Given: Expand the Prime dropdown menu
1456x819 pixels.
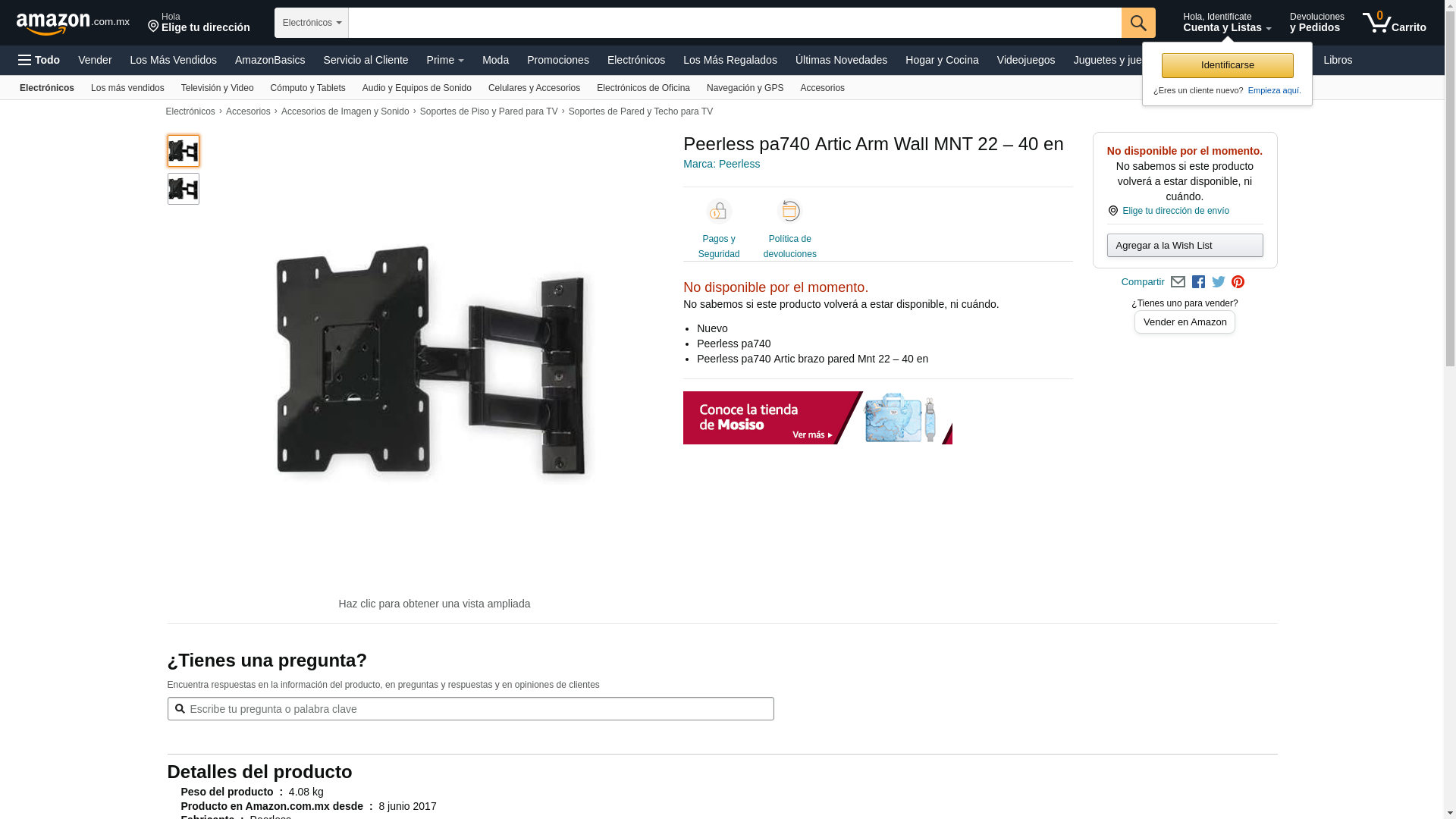Looking at the screenshot, I should pos(445,60).
